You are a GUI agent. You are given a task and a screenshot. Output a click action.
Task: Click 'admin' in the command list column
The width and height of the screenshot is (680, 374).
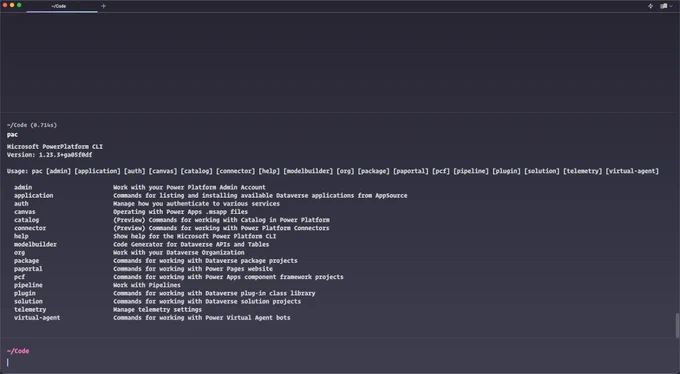23,187
